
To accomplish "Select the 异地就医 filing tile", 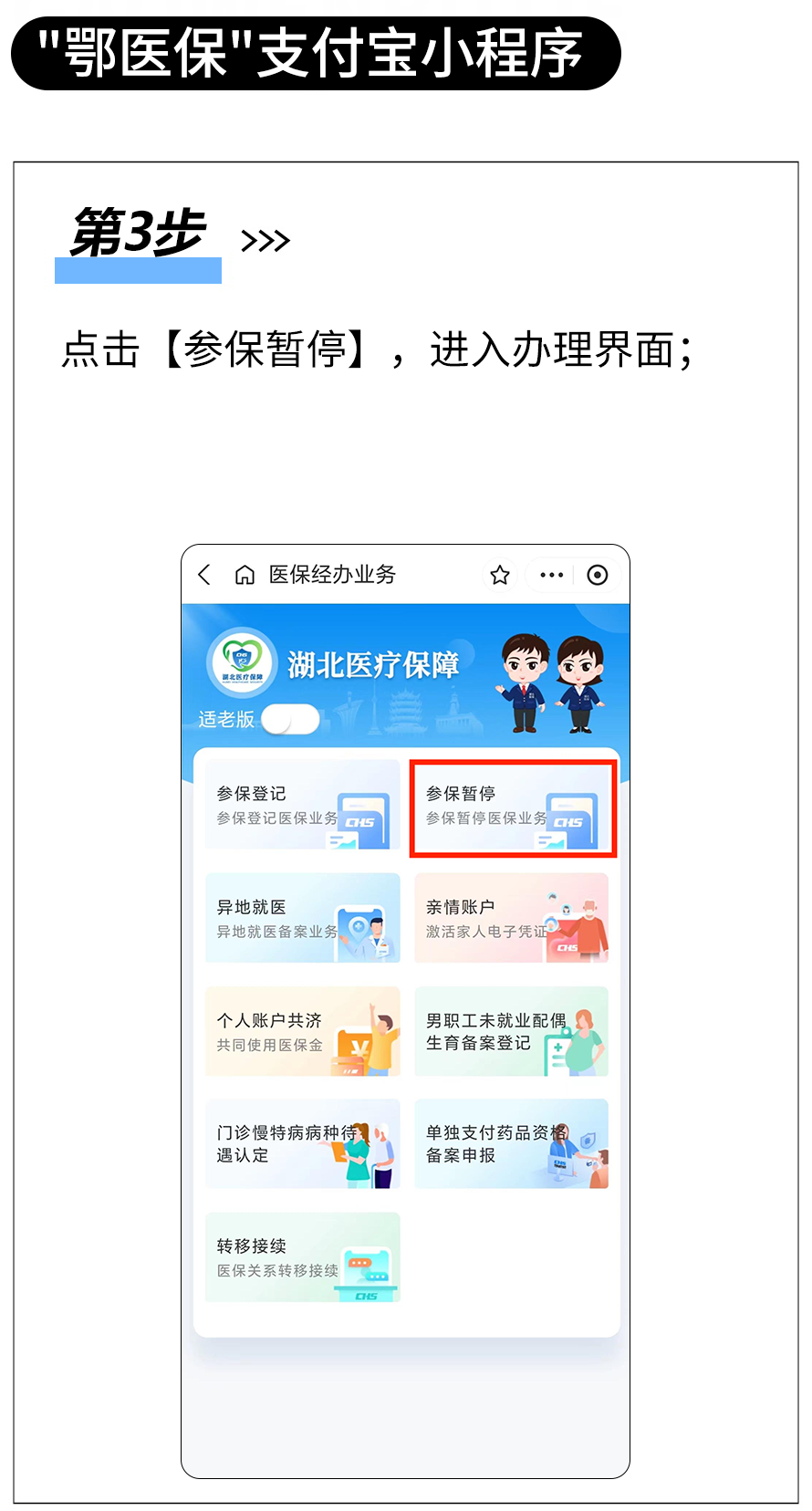I will click(x=303, y=918).
